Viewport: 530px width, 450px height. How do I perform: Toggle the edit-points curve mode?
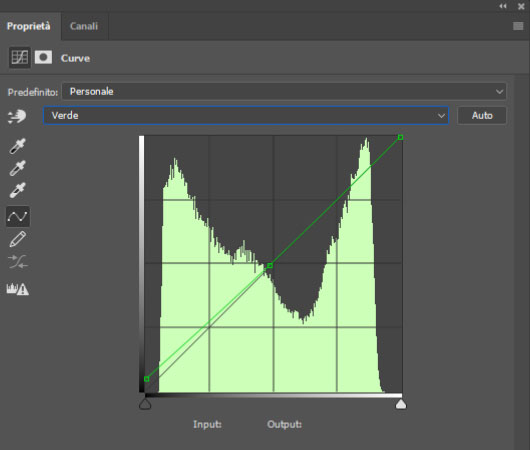tap(18, 216)
